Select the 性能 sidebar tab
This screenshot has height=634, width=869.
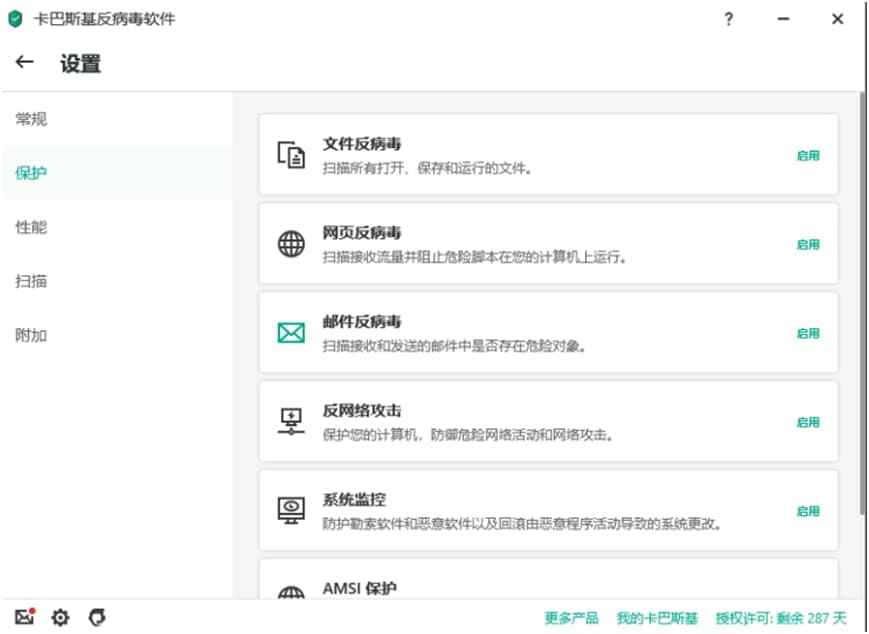click(x=32, y=227)
